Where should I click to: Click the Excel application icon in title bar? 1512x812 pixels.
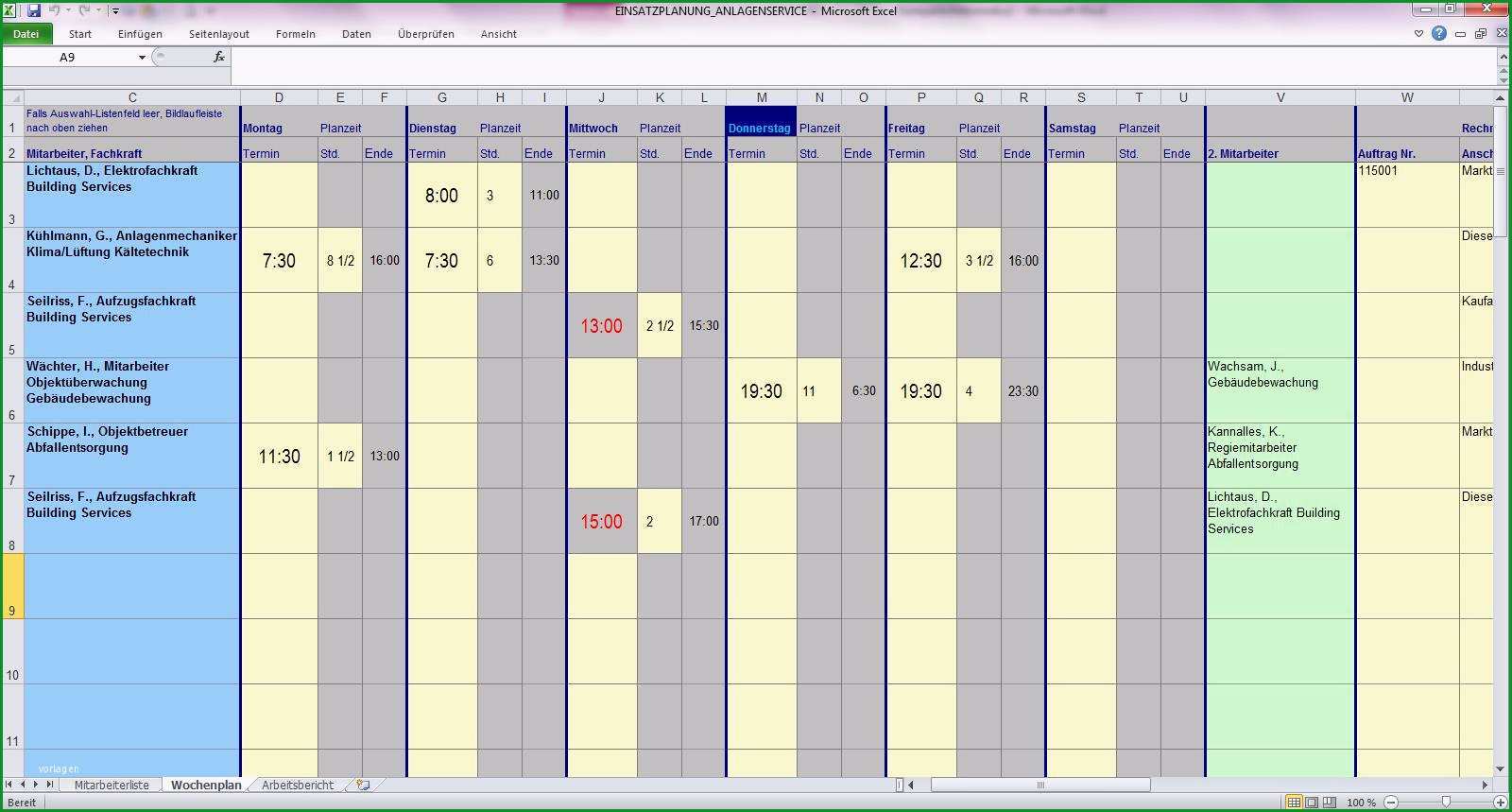(9, 10)
